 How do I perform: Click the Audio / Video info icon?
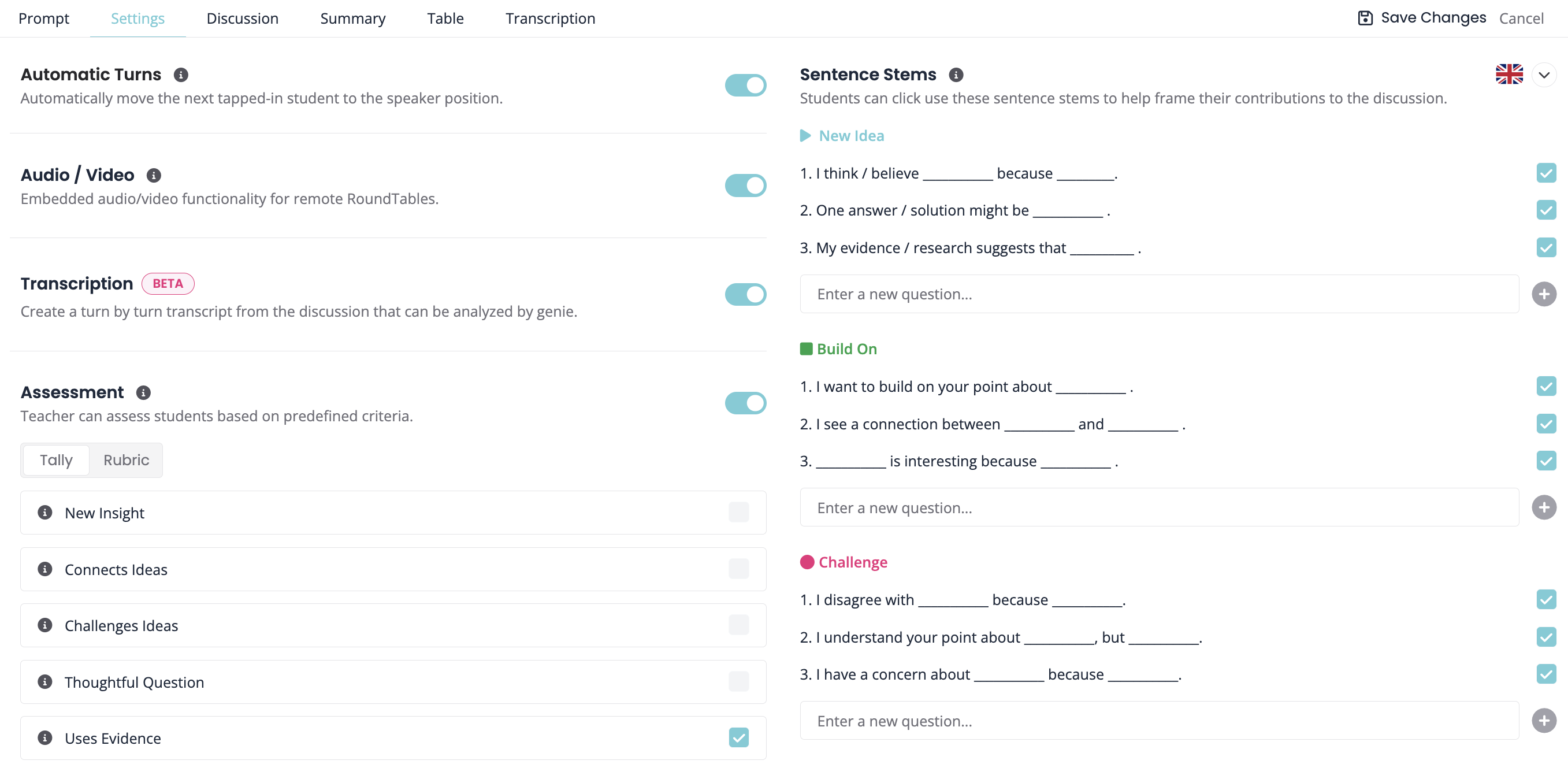coord(154,175)
